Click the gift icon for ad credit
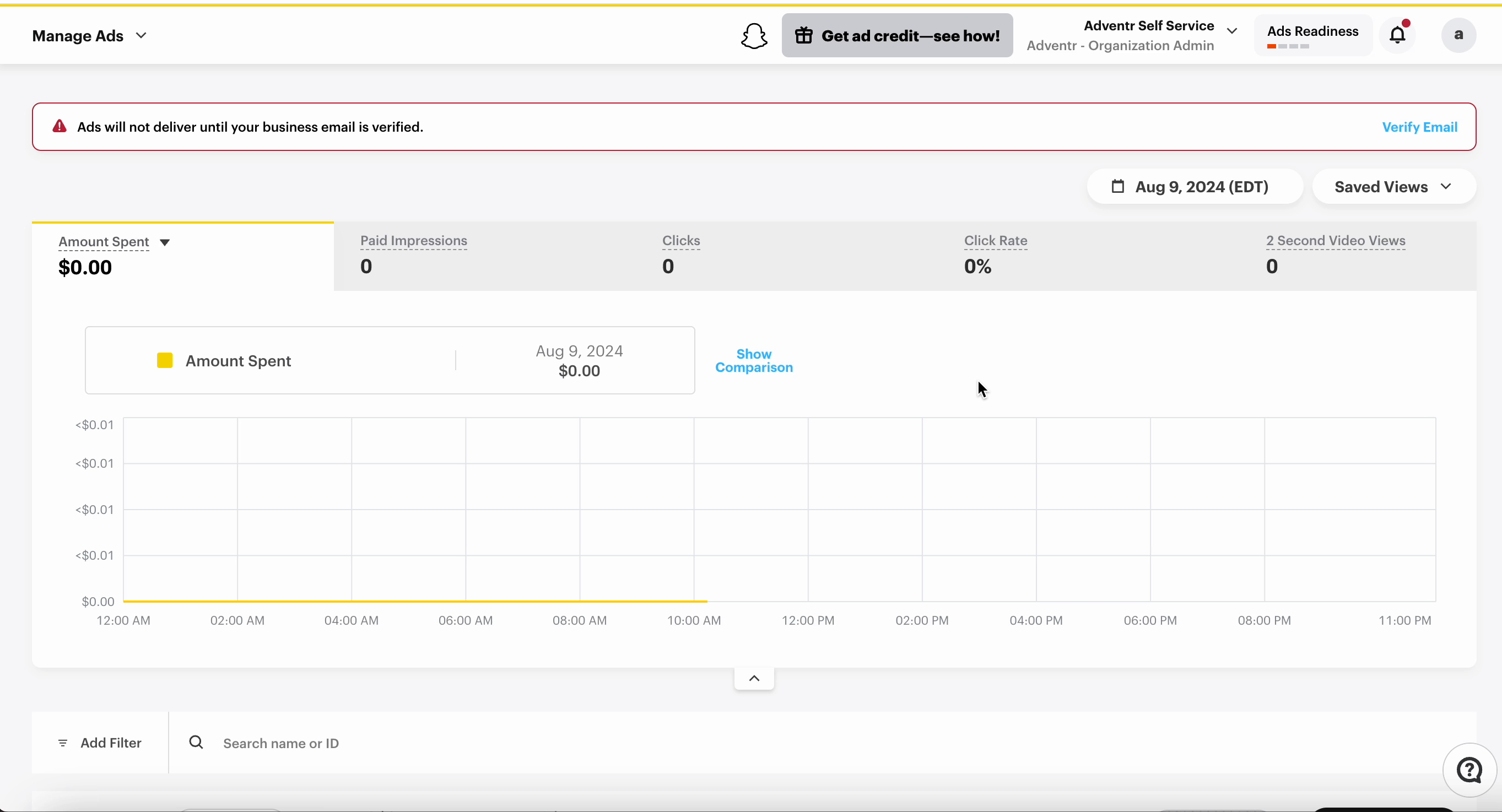 [x=803, y=36]
